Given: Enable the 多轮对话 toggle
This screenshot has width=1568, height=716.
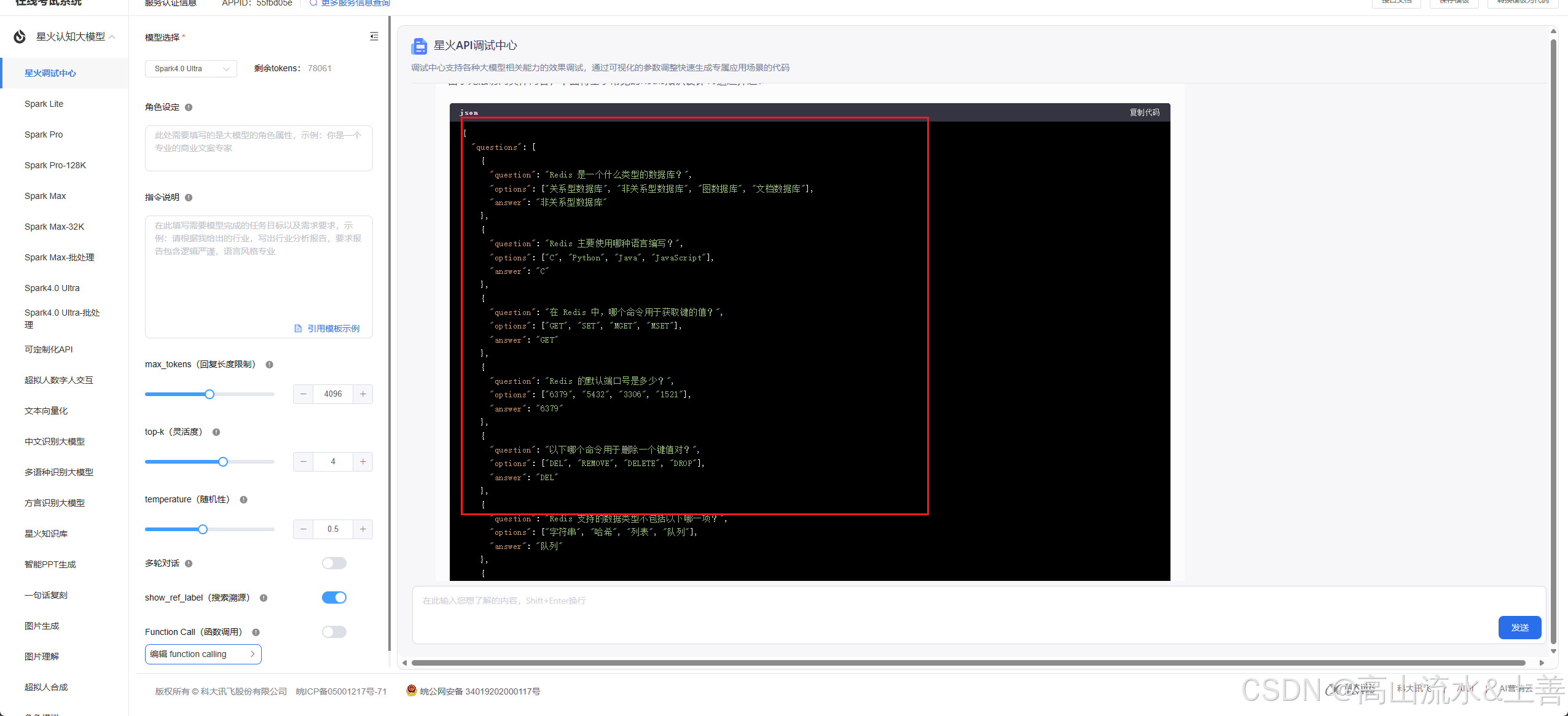Looking at the screenshot, I should [x=334, y=562].
